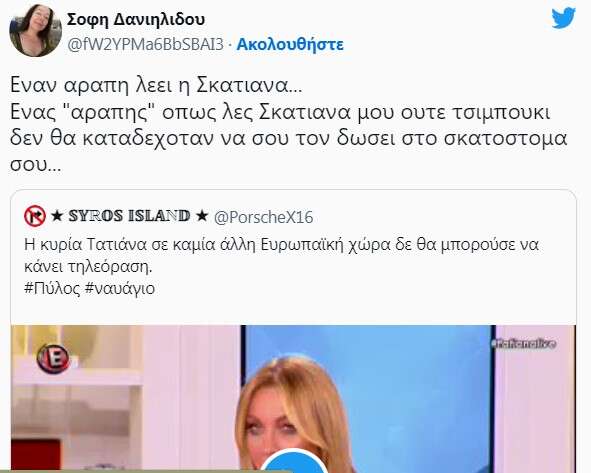
Task: Click the blonde presenter in the video thumbnail
Action: tap(294, 407)
